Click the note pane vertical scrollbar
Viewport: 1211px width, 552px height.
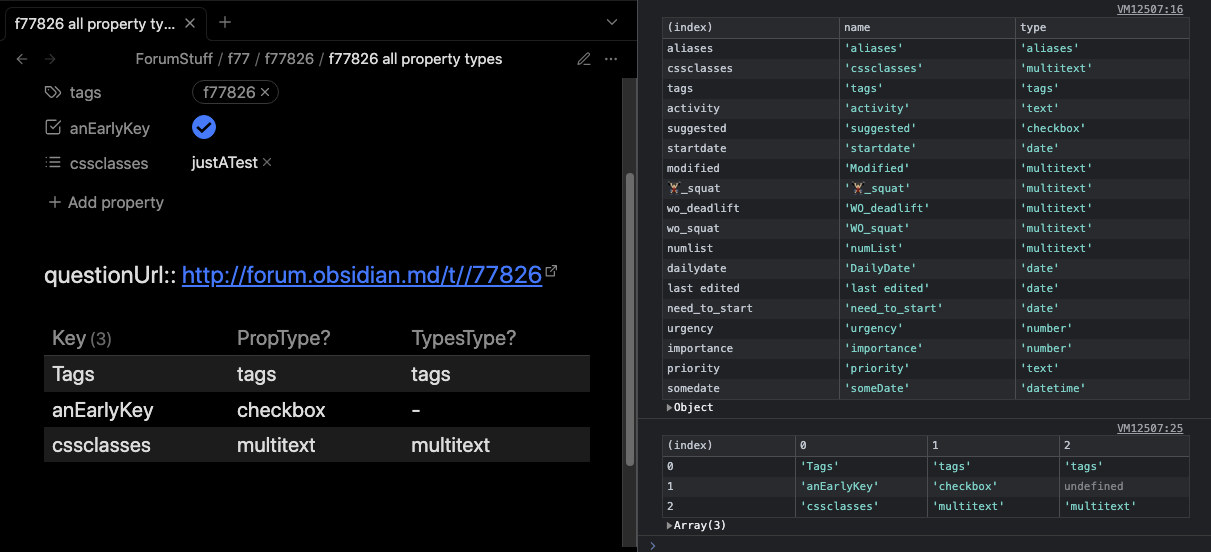[x=630, y=318]
